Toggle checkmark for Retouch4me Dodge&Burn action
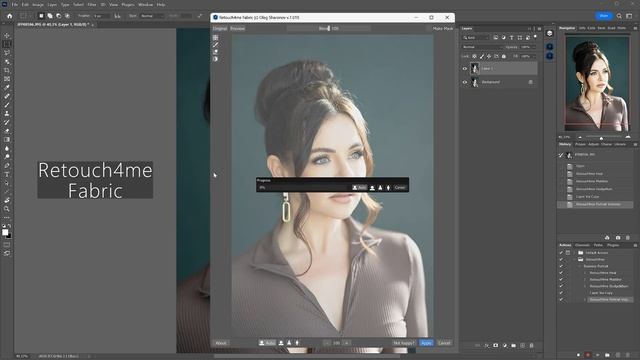640x360 pixels. pos(561,286)
